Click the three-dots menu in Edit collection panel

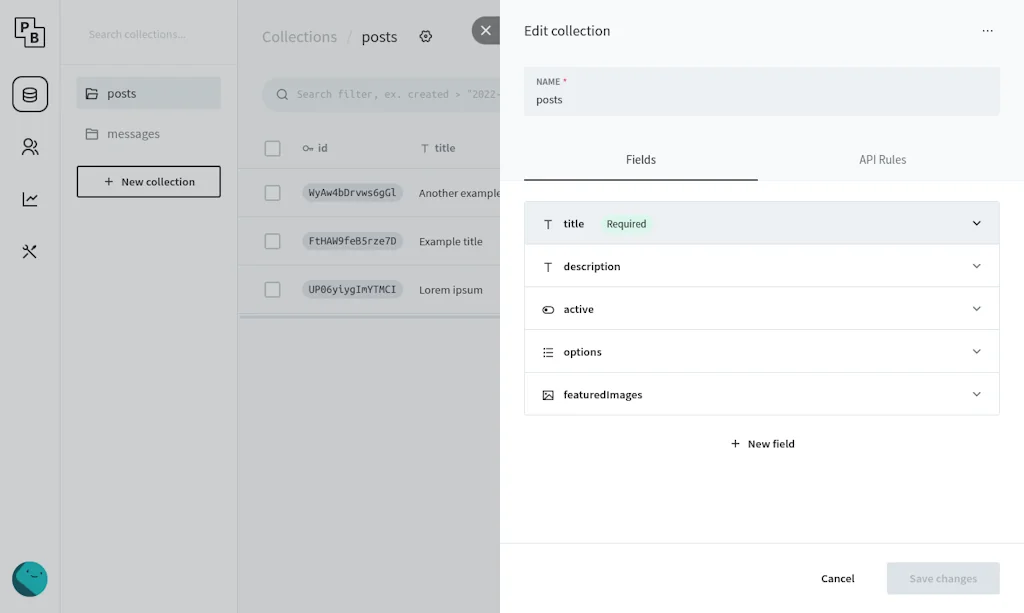click(987, 31)
